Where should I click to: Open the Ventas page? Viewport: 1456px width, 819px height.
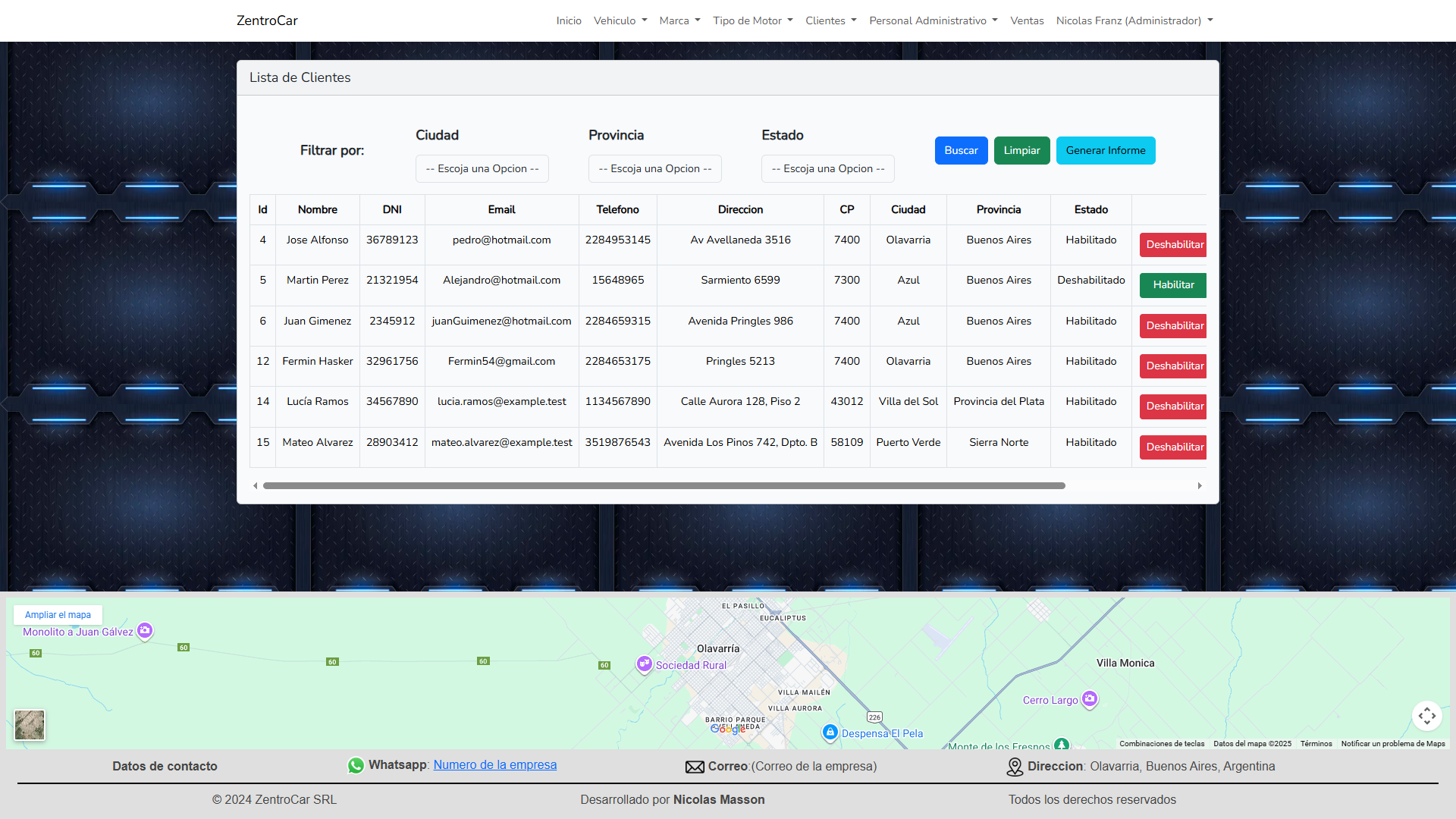[x=1027, y=20]
